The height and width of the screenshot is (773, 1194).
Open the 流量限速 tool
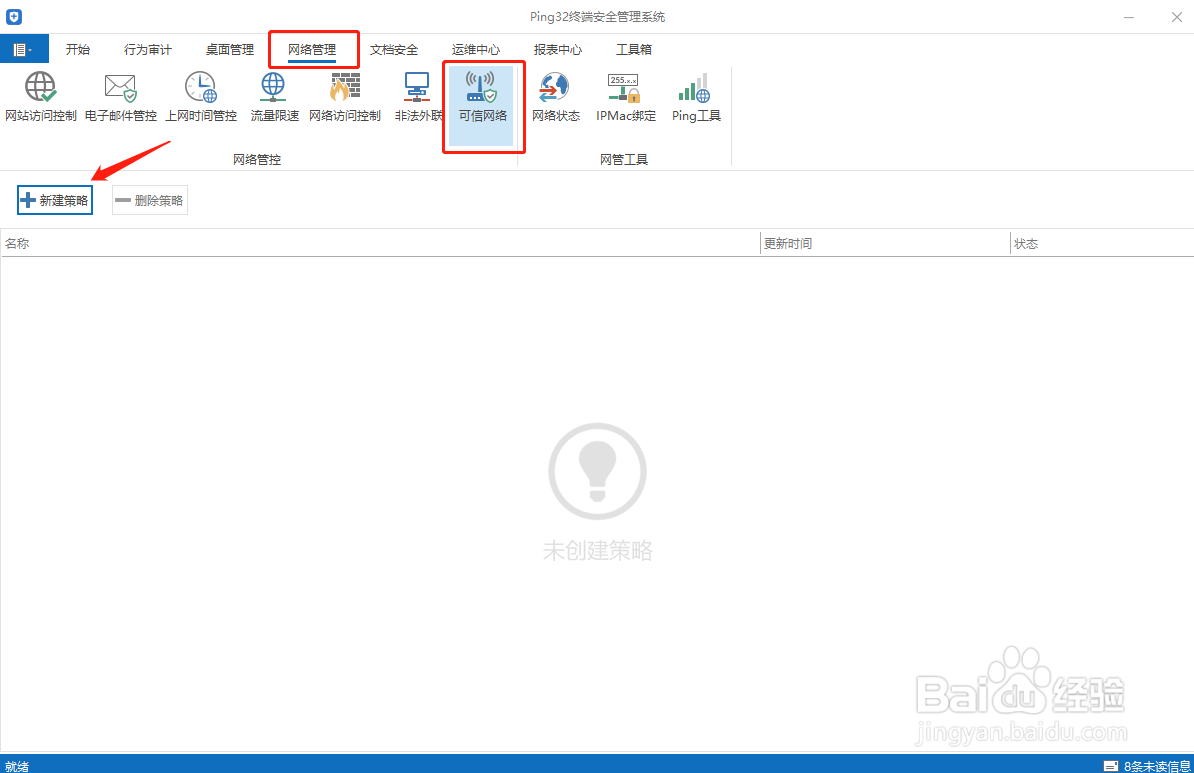[274, 97]
